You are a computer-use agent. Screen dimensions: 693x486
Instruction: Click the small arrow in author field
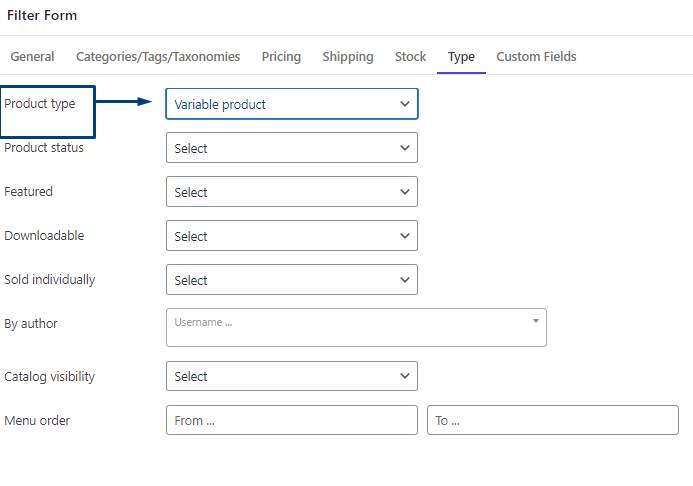(x=536, y=321)
